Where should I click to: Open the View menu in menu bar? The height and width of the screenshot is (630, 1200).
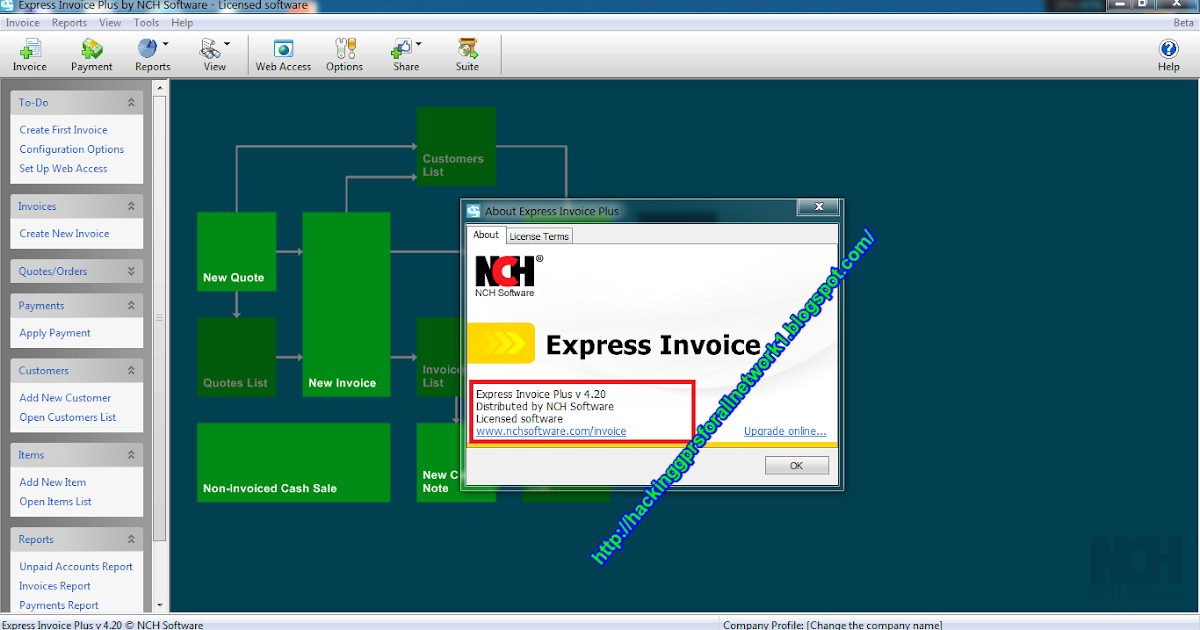(110, 22)
